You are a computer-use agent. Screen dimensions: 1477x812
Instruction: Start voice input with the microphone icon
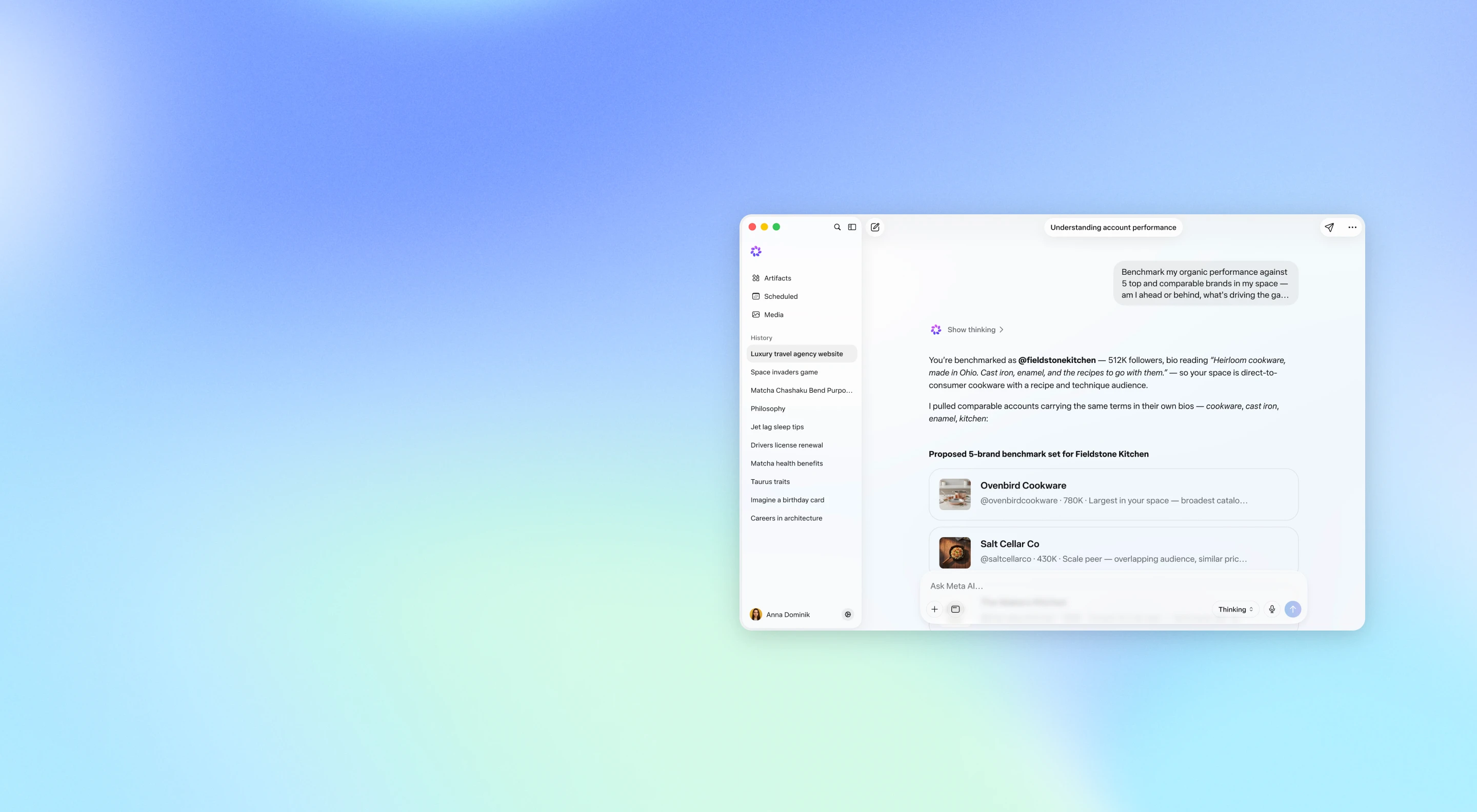click(x=1272, y=609)
